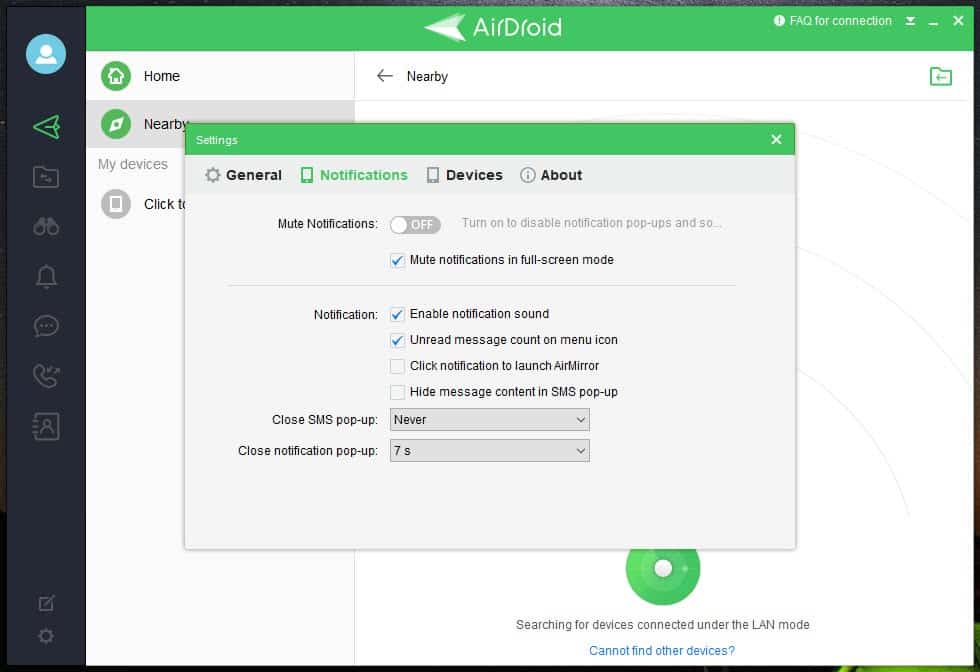980x672 pixels.
Task: Open the Messages chat bubble icon
Action: [46, 326]
